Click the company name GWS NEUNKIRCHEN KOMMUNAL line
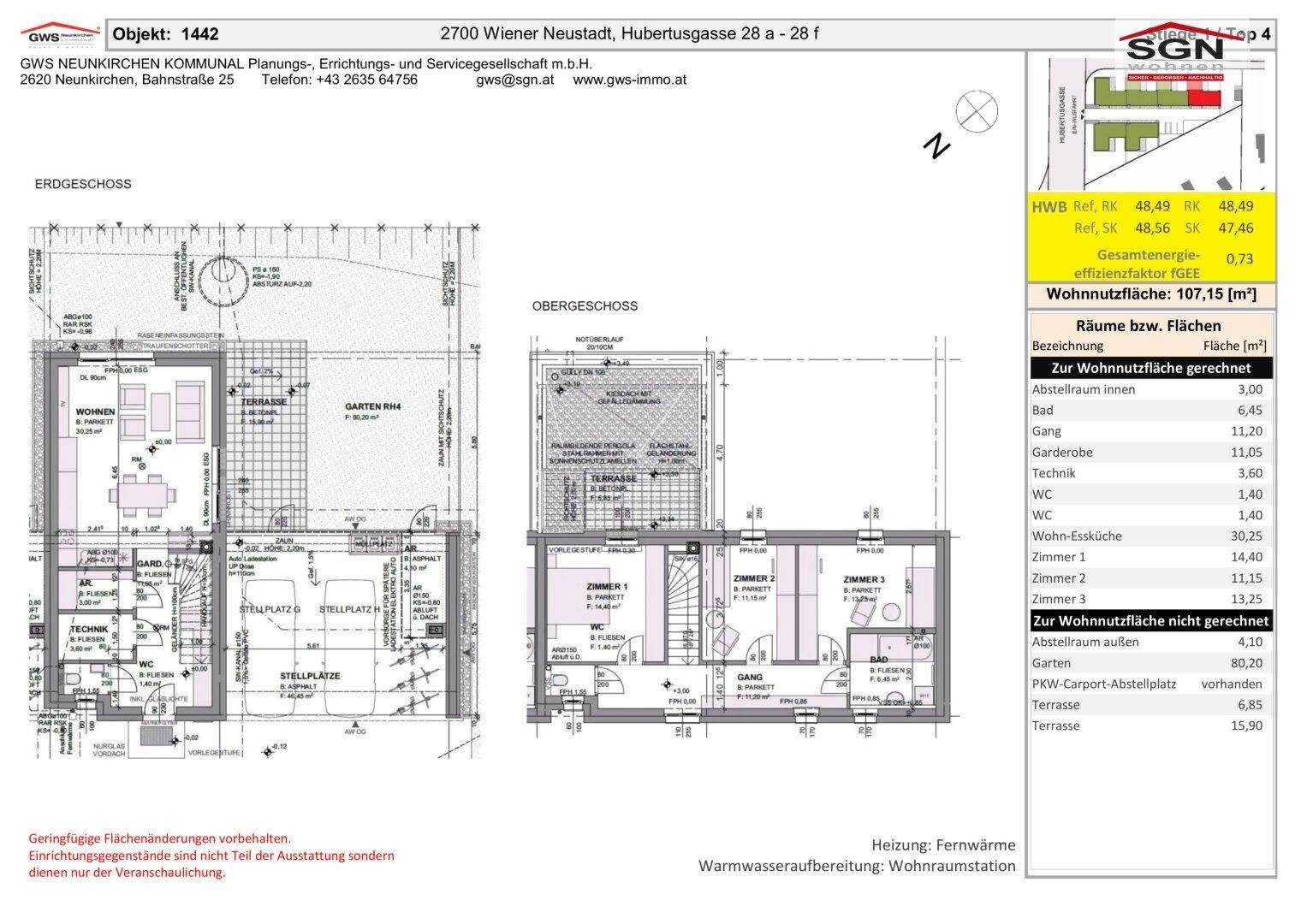 [306, 64]
